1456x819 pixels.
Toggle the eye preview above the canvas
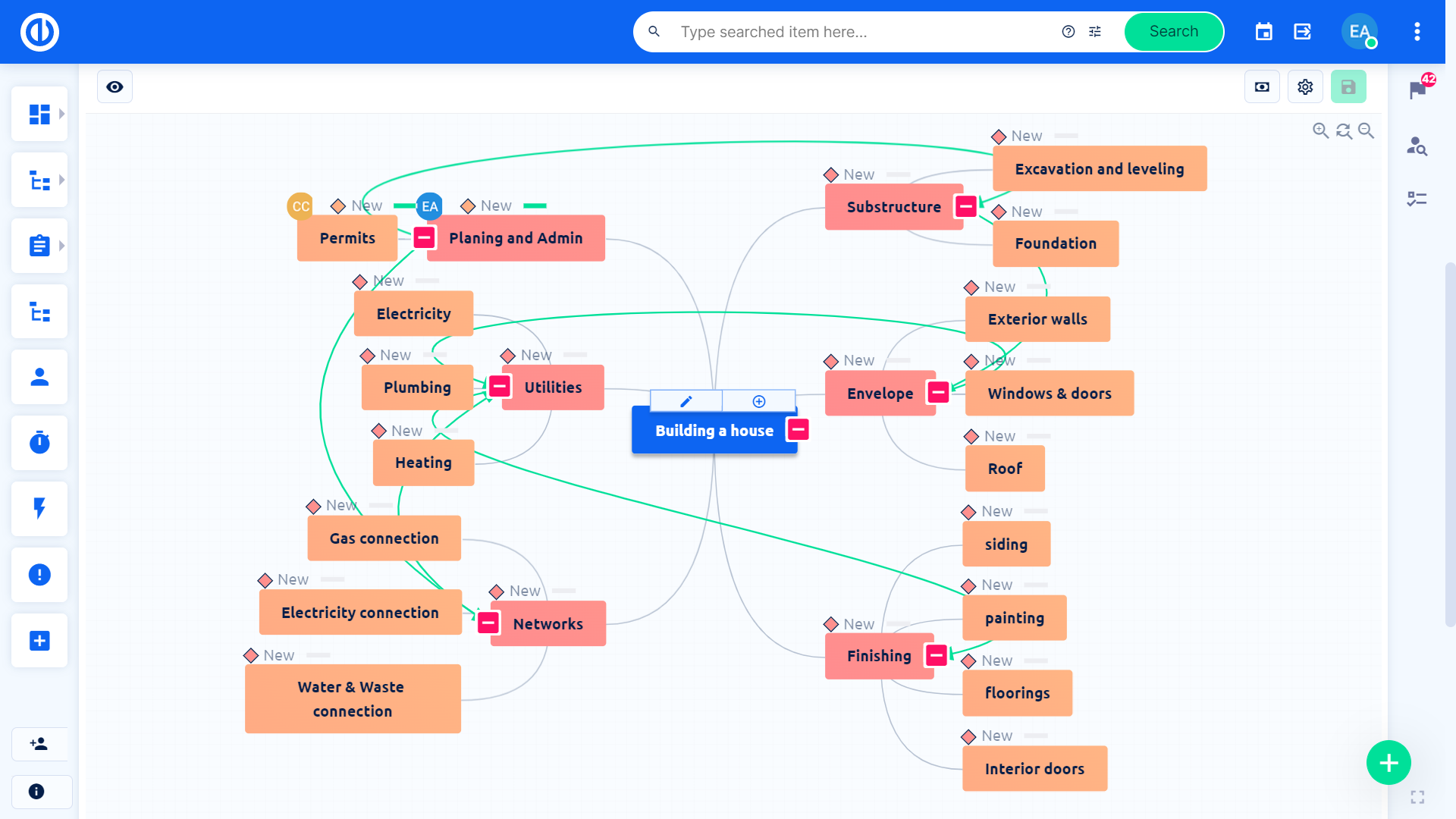coord(115,86)
